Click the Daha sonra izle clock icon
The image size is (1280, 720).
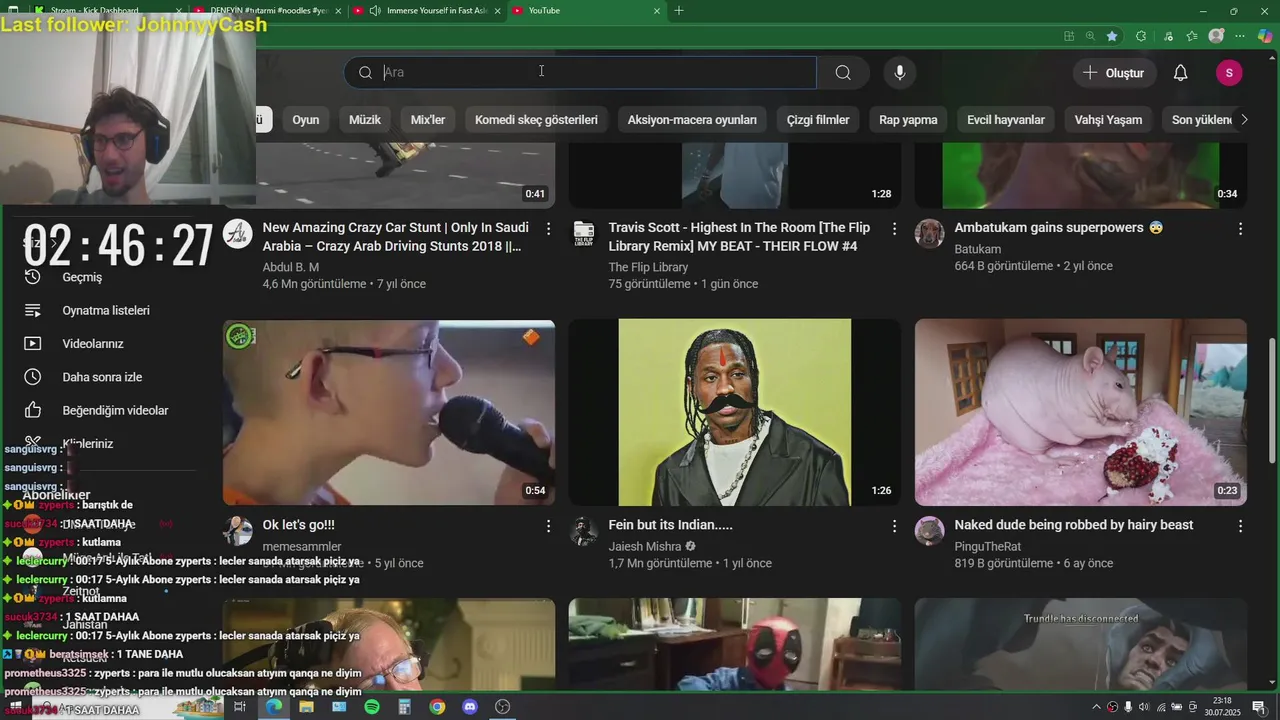(x=33, y=377)
